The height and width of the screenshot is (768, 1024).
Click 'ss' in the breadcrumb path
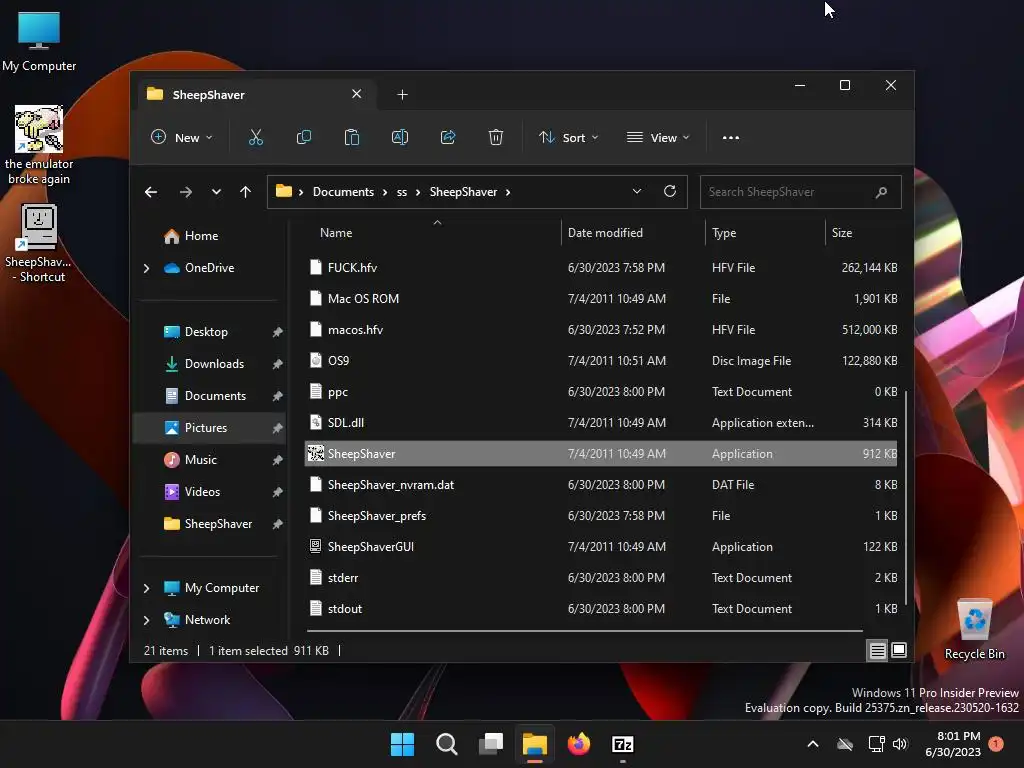point(402,192)
